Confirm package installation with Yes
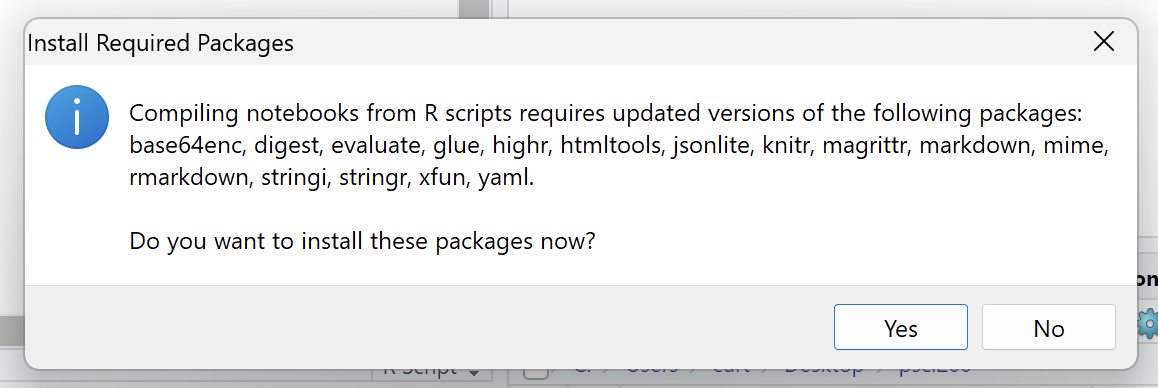This screenshot has height=388, width=1158. [900, 327]
